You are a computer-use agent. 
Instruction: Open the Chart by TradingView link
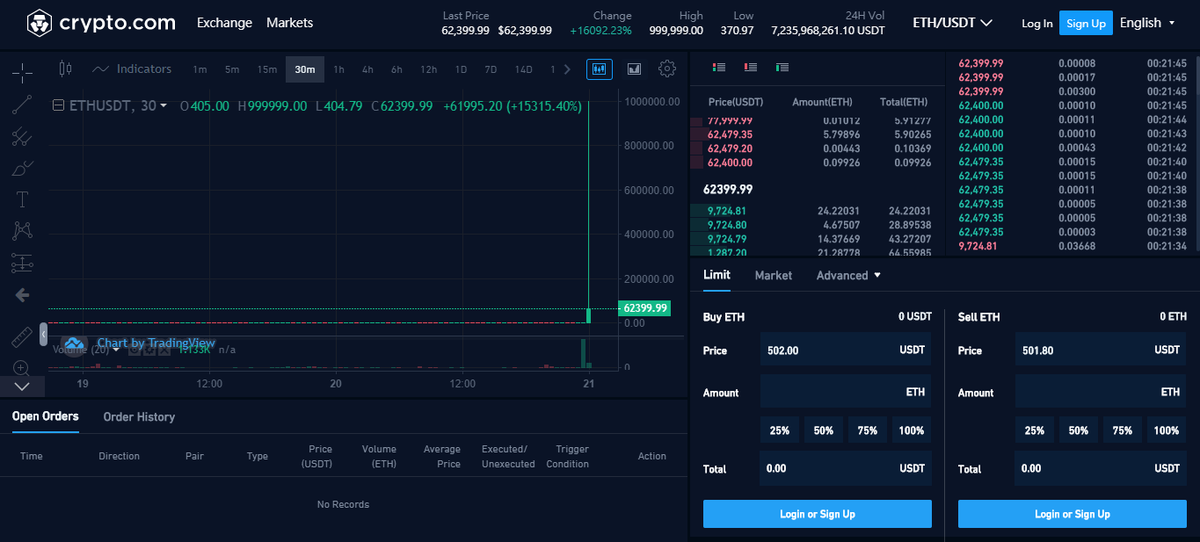pyautogui.click(x=155, y=343)
